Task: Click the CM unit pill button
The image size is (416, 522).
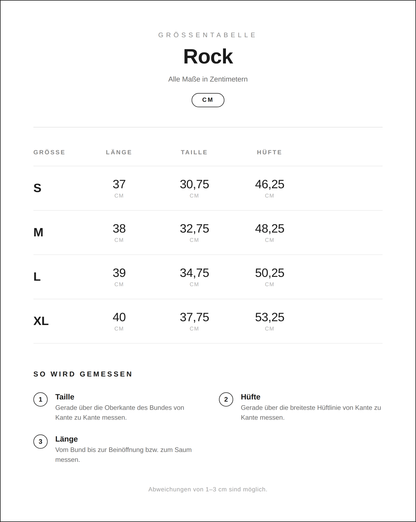Action: 208,100
